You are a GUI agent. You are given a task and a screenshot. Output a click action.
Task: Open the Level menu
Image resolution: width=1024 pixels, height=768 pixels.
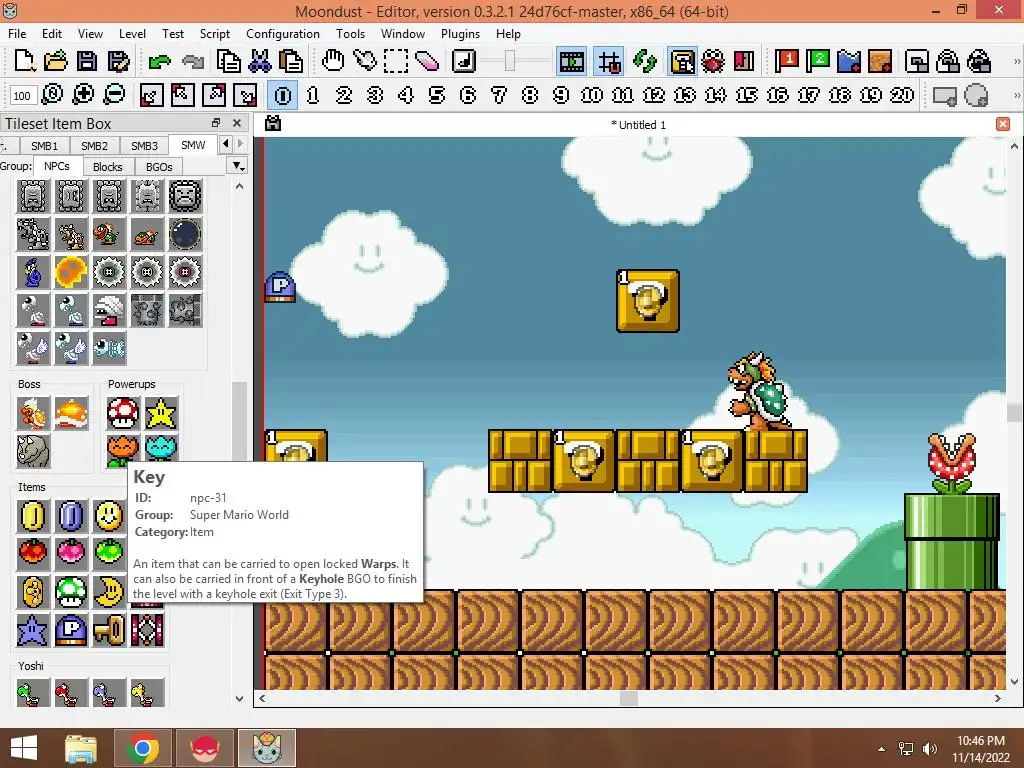[x=132, y=33]
